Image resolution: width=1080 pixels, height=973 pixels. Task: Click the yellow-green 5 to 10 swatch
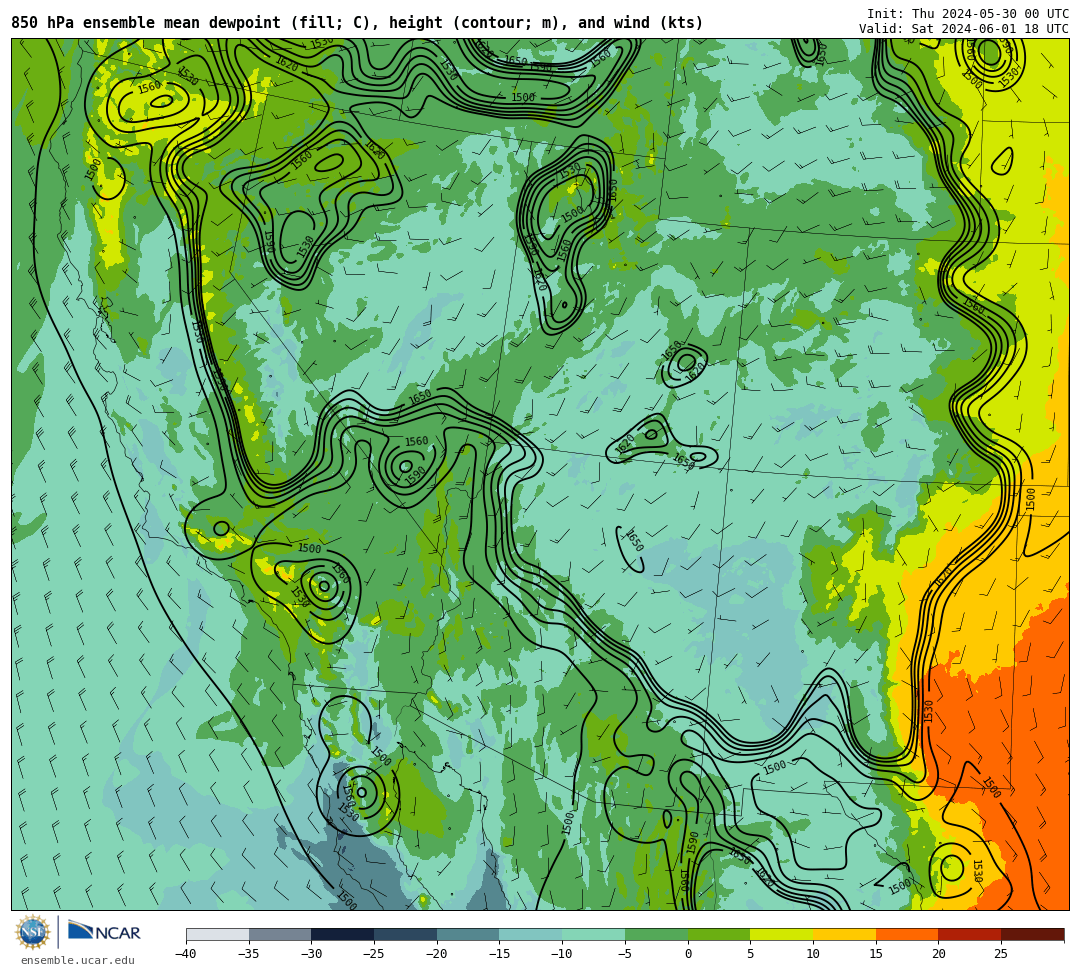click(x=782, y=934)
